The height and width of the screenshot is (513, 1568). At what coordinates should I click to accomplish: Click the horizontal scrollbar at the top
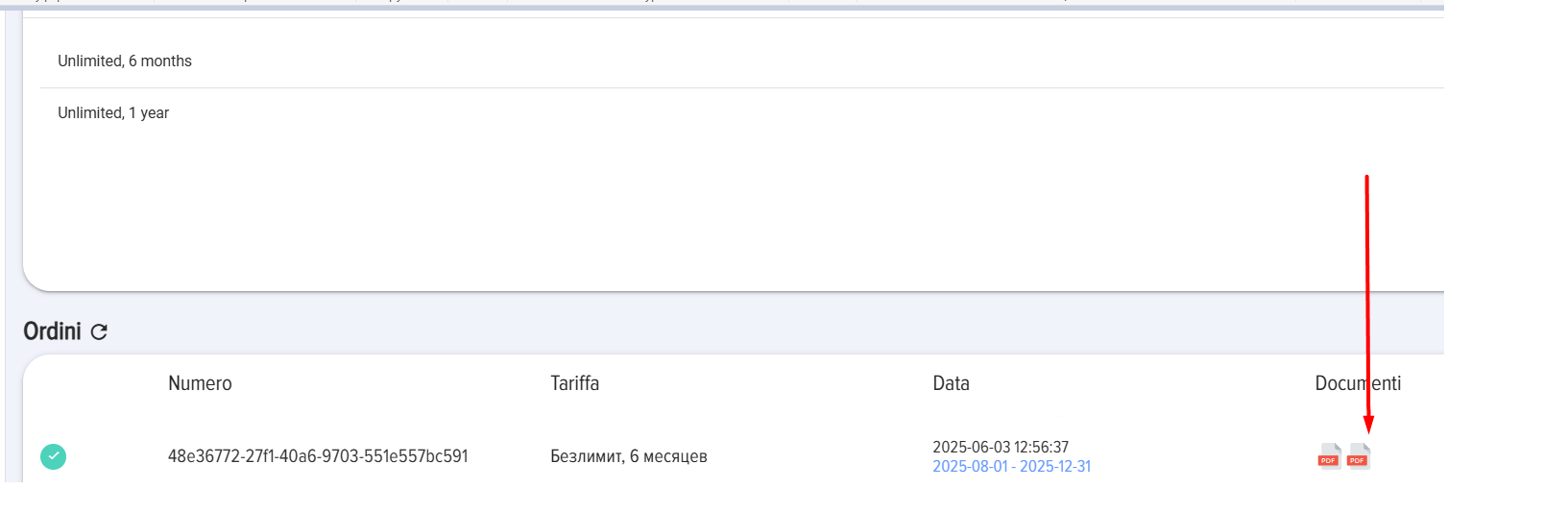point(720,8)
